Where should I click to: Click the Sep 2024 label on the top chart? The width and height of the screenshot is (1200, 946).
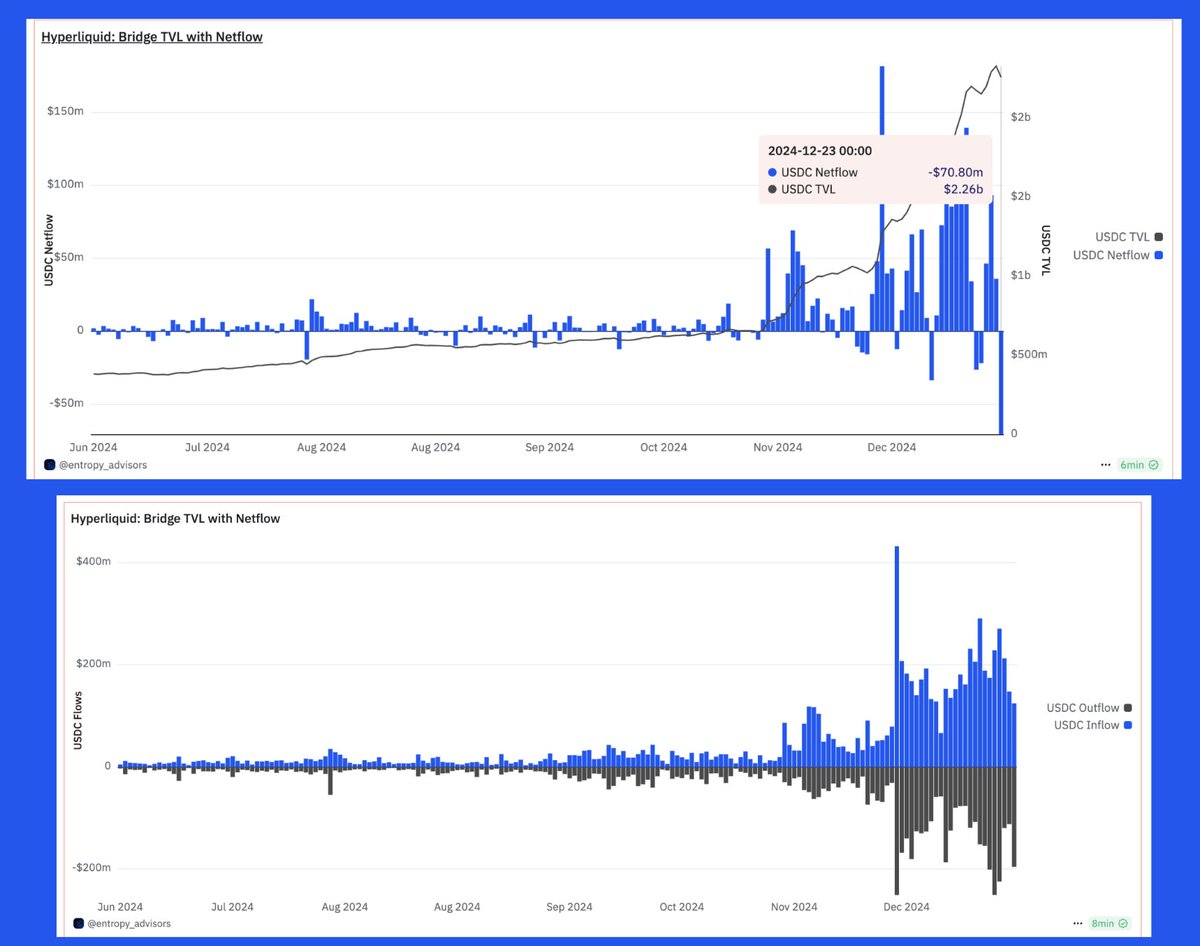coord(551,447)
